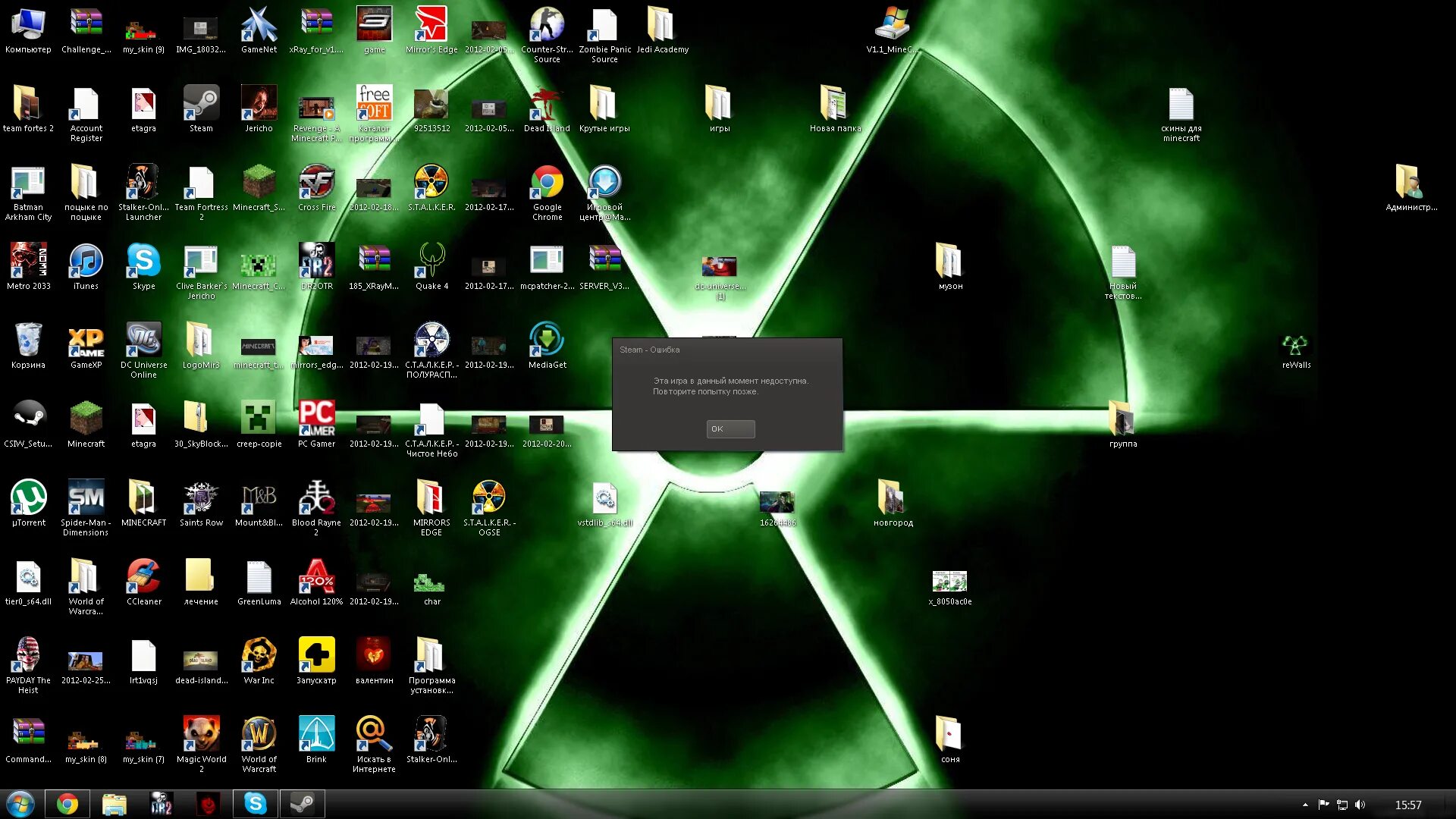The width and height of the screenshot is (1456, 819).
Task: Open the Искать в Интернете shortcut
Action: pyautogui.click(x=374, y=734)
